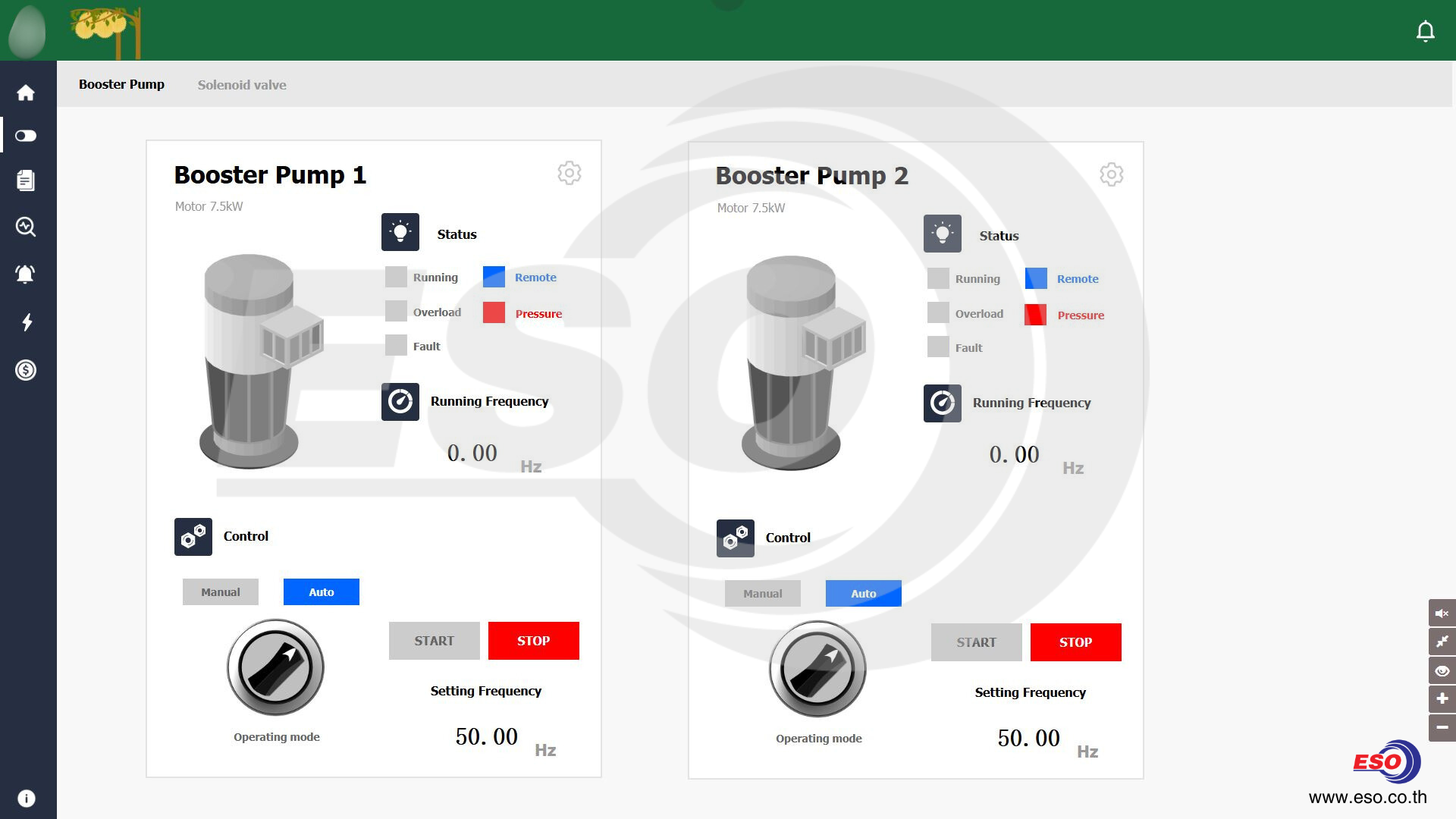Viewport: 1456px width, 819px height.
Task: Open the alarm bell sidebar icon
Action: 26,274
